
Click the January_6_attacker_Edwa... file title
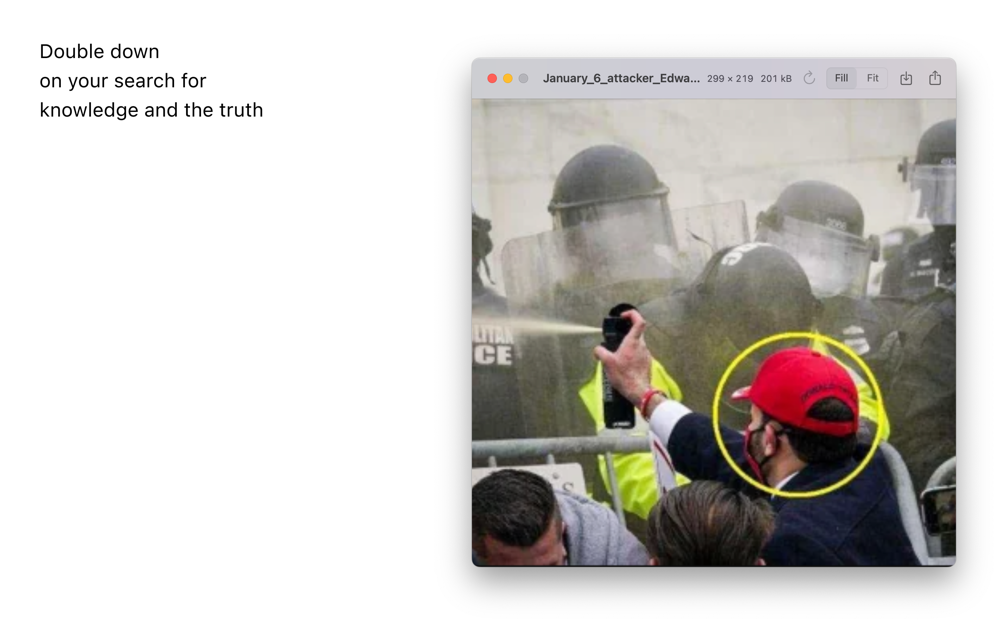tap(621, 78)
